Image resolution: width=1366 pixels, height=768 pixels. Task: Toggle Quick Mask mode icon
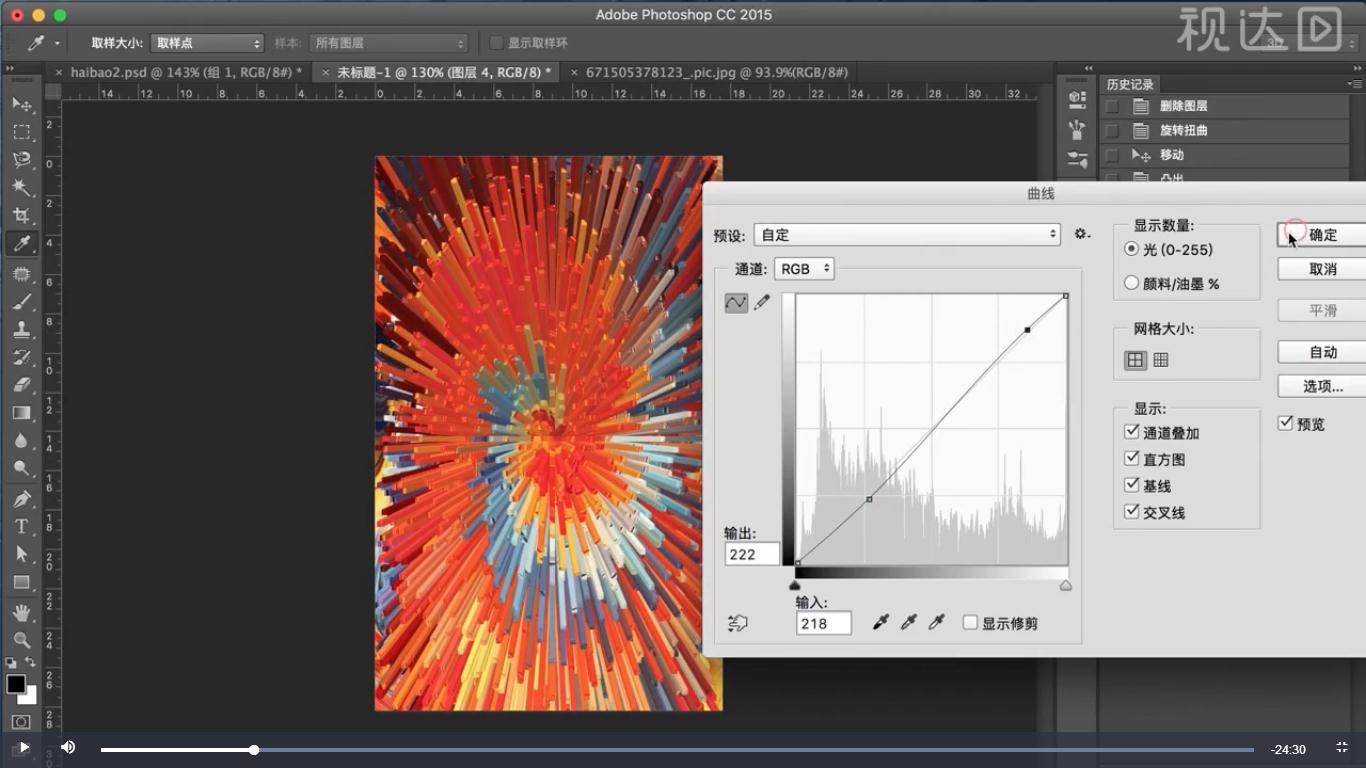point(21,722)
